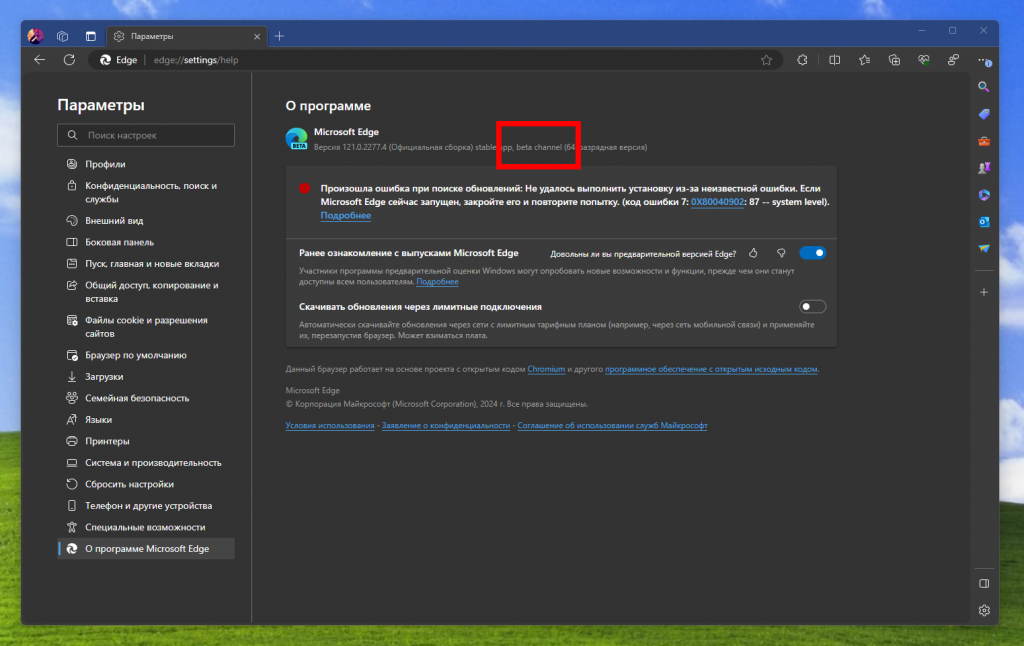Open Settings and more ellipsis menu

coord(984,60)
